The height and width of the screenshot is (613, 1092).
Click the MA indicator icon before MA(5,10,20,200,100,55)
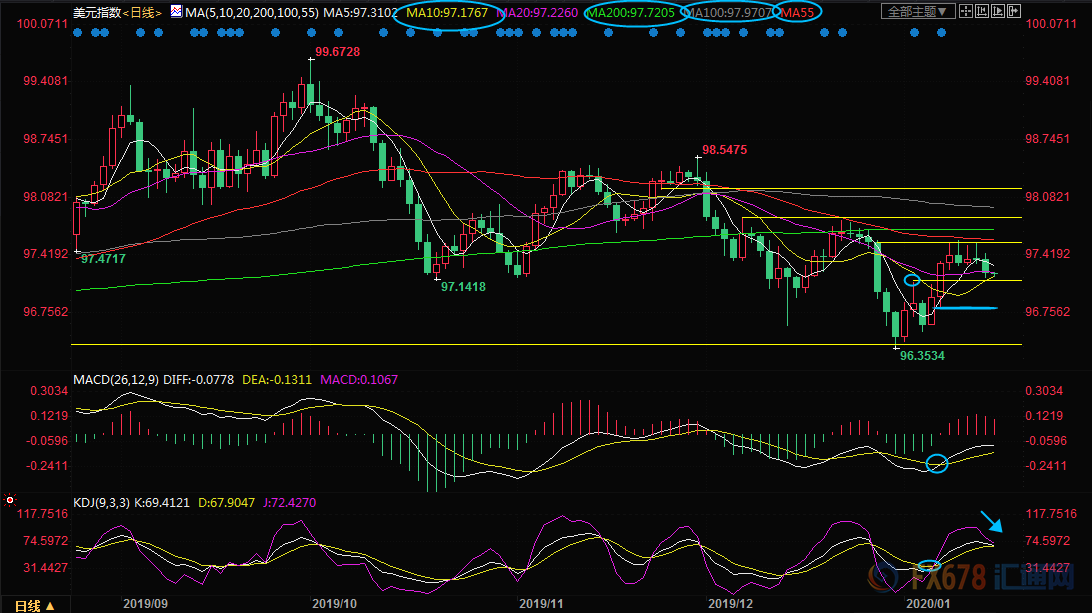(x=176, y=12)
